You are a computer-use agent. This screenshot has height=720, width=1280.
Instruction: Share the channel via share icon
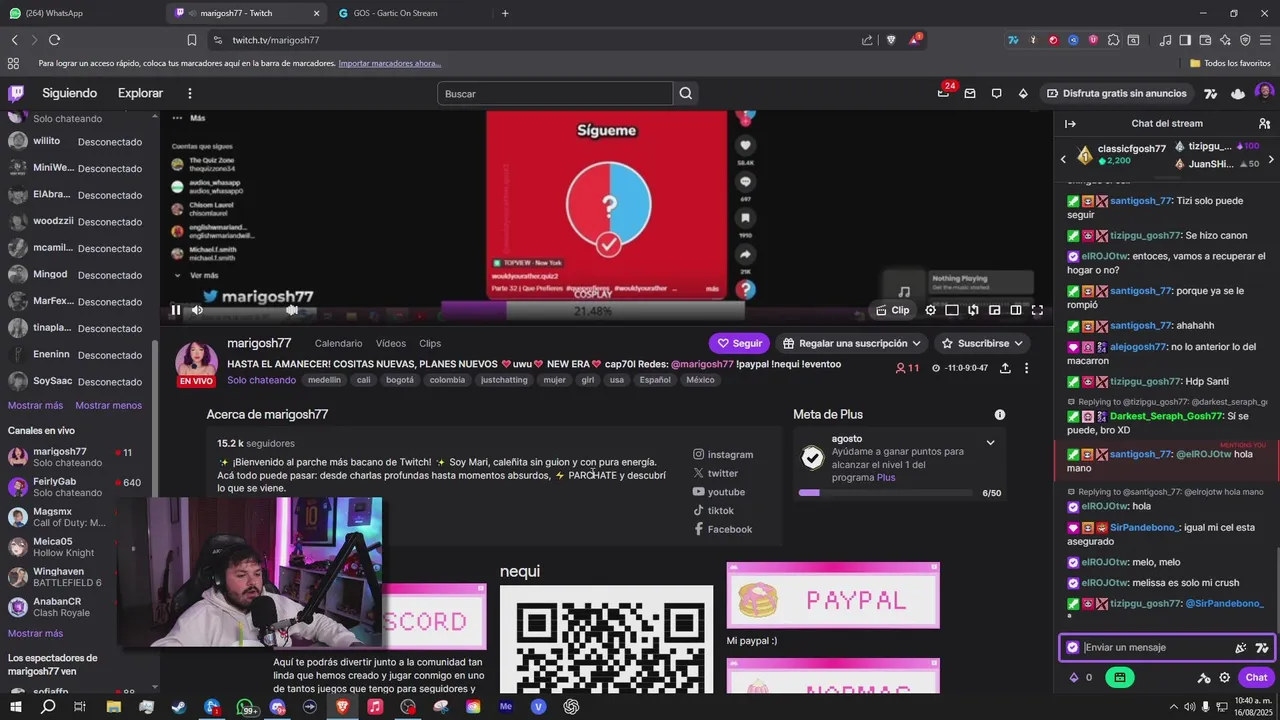pos(1005,368)
